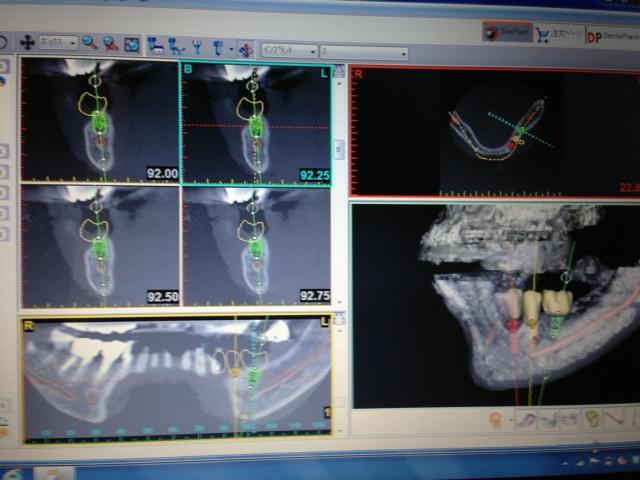
Task: Click the blue fork-shaped abutment tool
Action: 197,47
